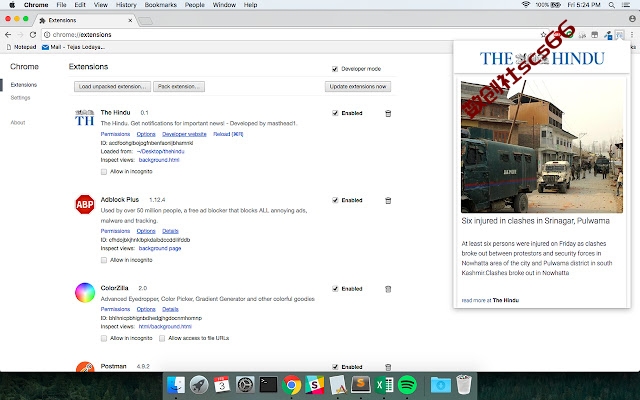This screenshot has height=400, width=640.
Task: Click Load unpacked extension button
Action: click(x=112, y=87)
